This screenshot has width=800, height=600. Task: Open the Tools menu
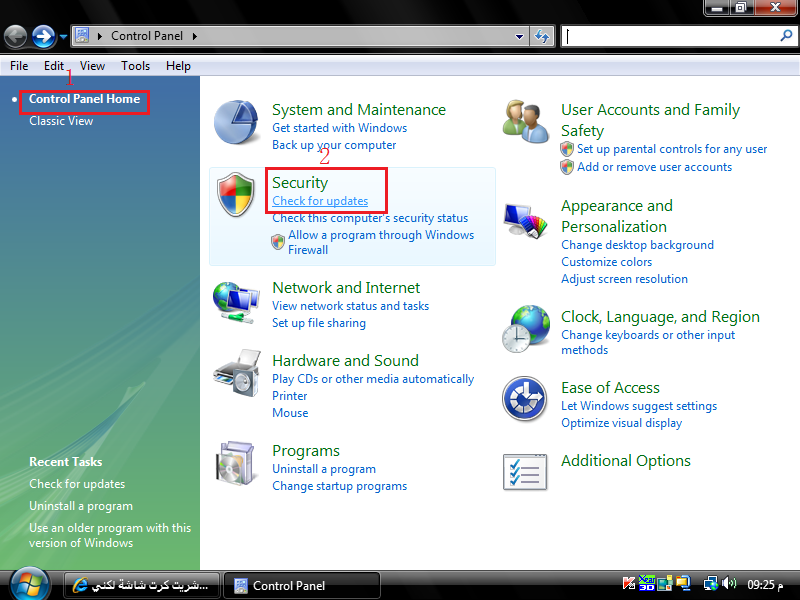(x=135, y=66)
